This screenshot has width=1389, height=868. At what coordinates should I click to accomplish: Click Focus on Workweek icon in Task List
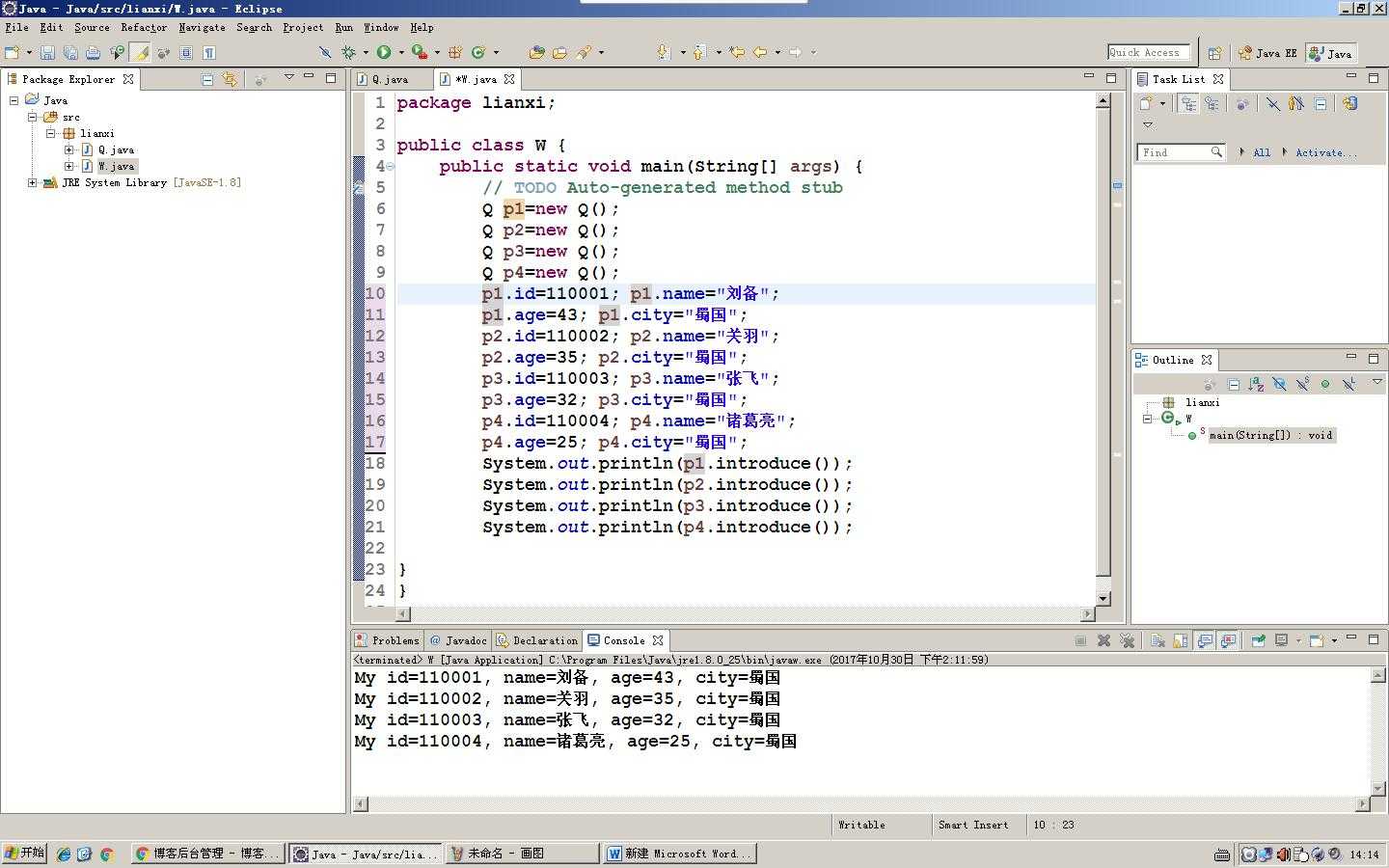[1242, 104]
